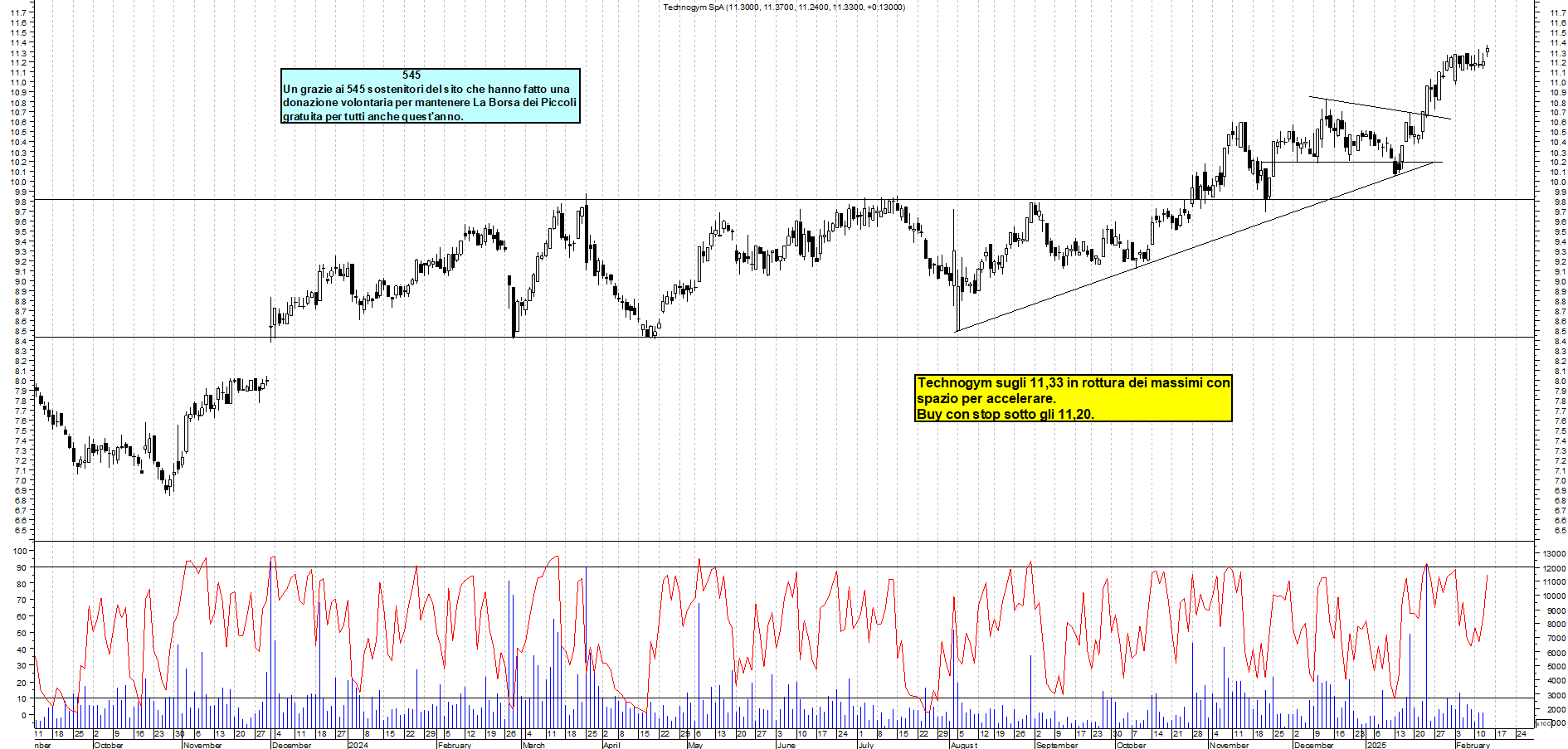1568x749 pixels.
Task: Select the 'July' month label
Action: coord(865,745)
